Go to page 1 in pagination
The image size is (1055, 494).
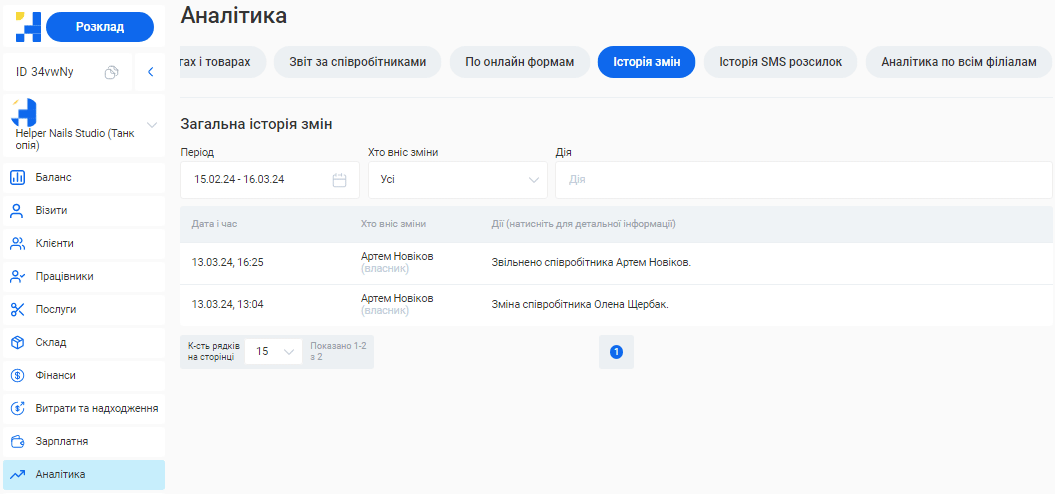[616, 352]
